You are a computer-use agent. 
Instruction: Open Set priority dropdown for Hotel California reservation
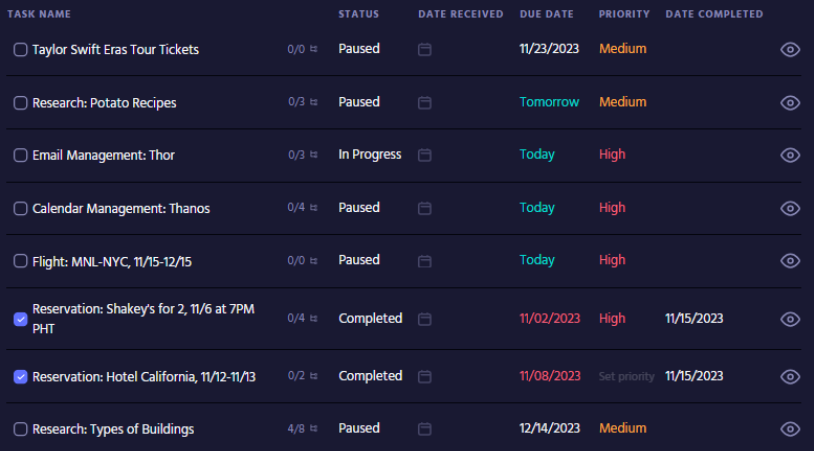626,377
